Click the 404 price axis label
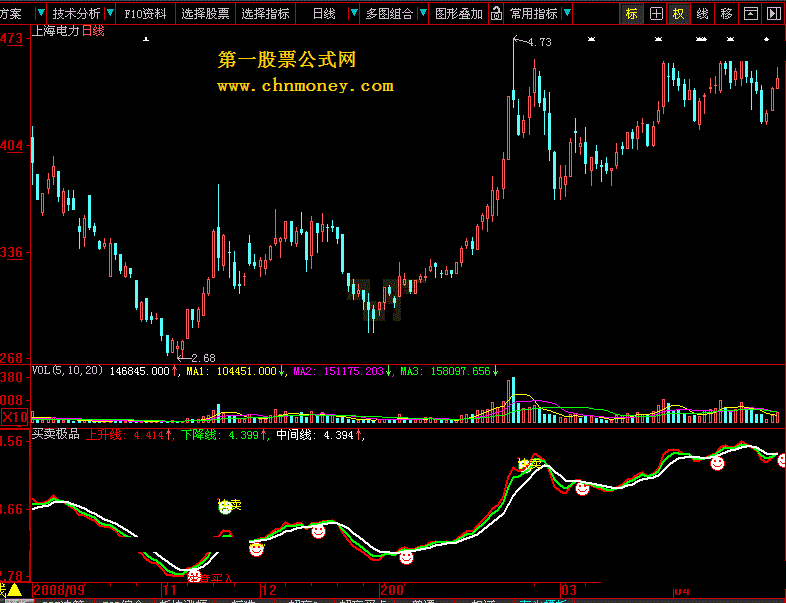This screenshot has height=603, width=786. pos(11,145)
